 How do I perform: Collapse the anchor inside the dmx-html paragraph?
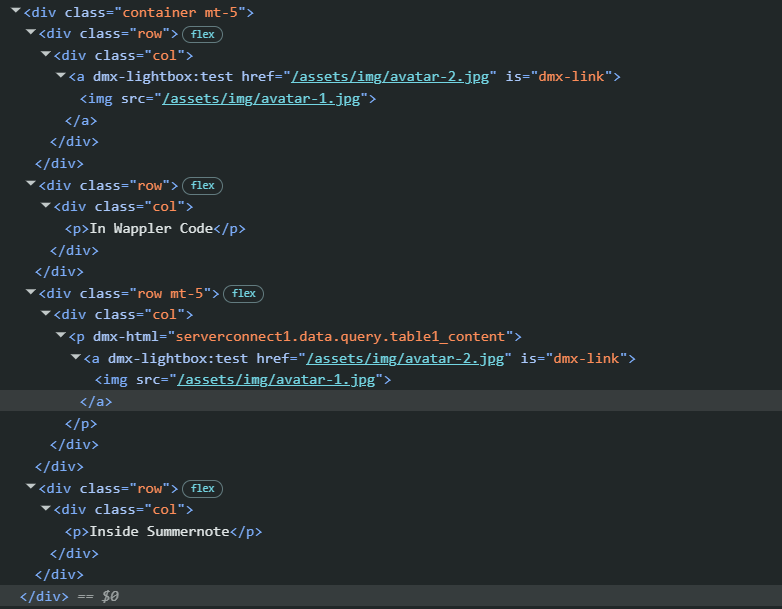click(76, 357)
